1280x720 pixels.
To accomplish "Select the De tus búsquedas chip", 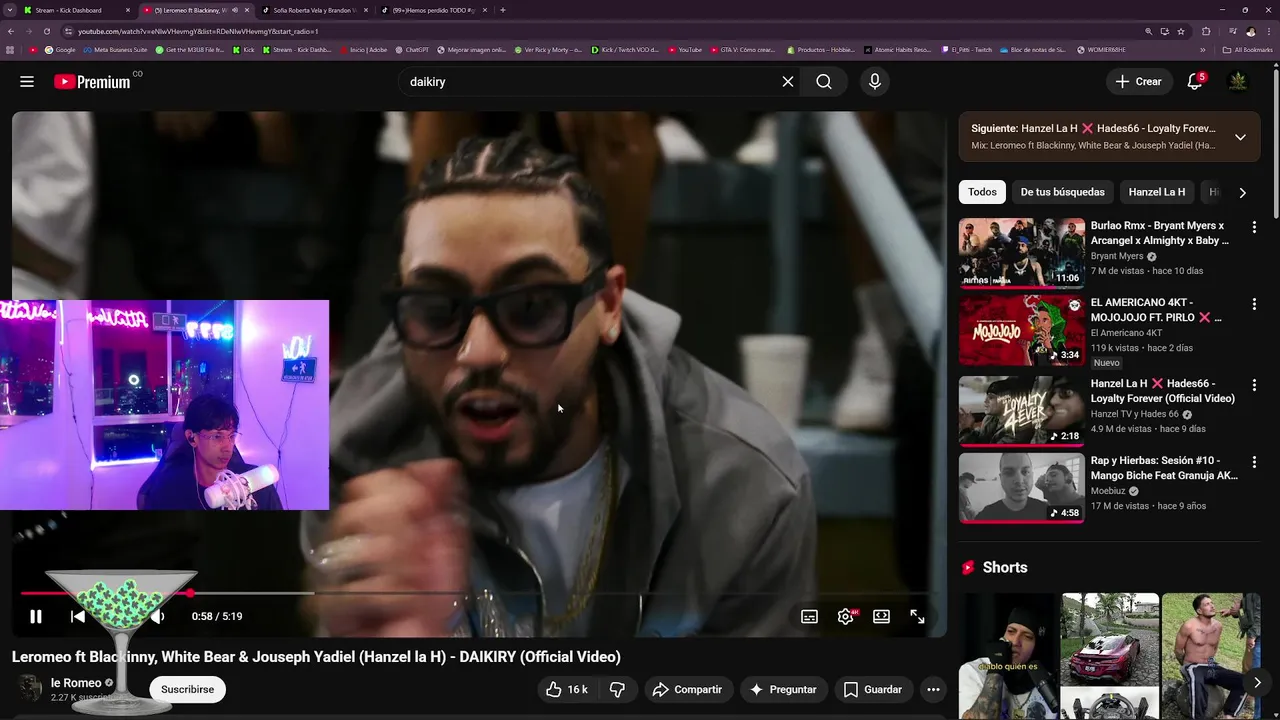I will tap(1062, 192).
